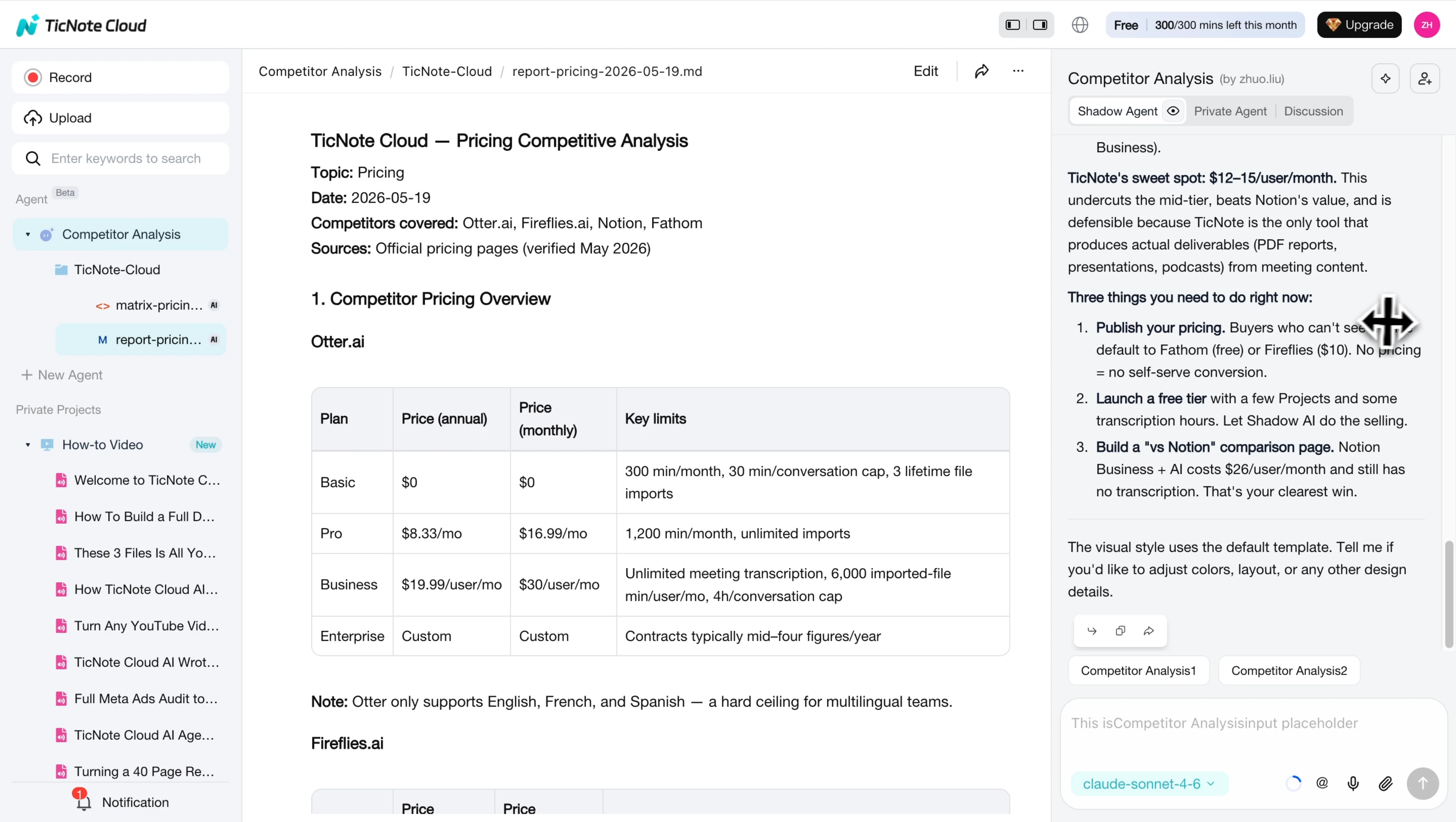Toggle the left sidebar panel layout icon
The image size is (1456, 822).
click(1012, 25)
